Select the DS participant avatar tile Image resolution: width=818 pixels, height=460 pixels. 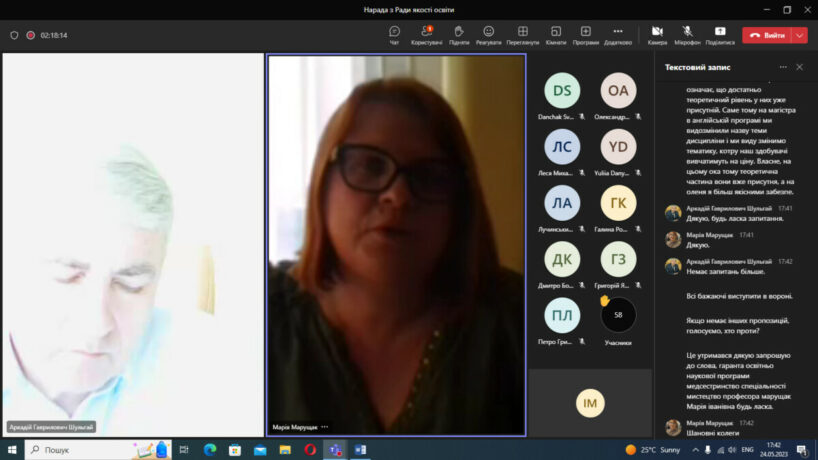(562, 91)
